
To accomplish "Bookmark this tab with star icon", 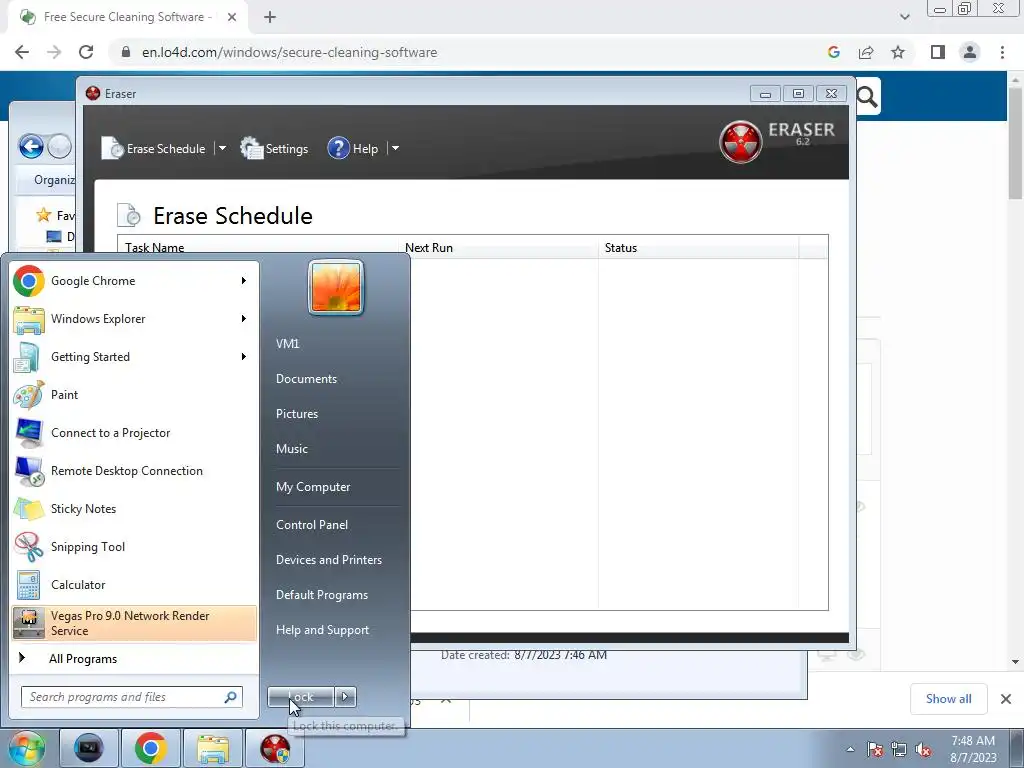I will 898,52.
